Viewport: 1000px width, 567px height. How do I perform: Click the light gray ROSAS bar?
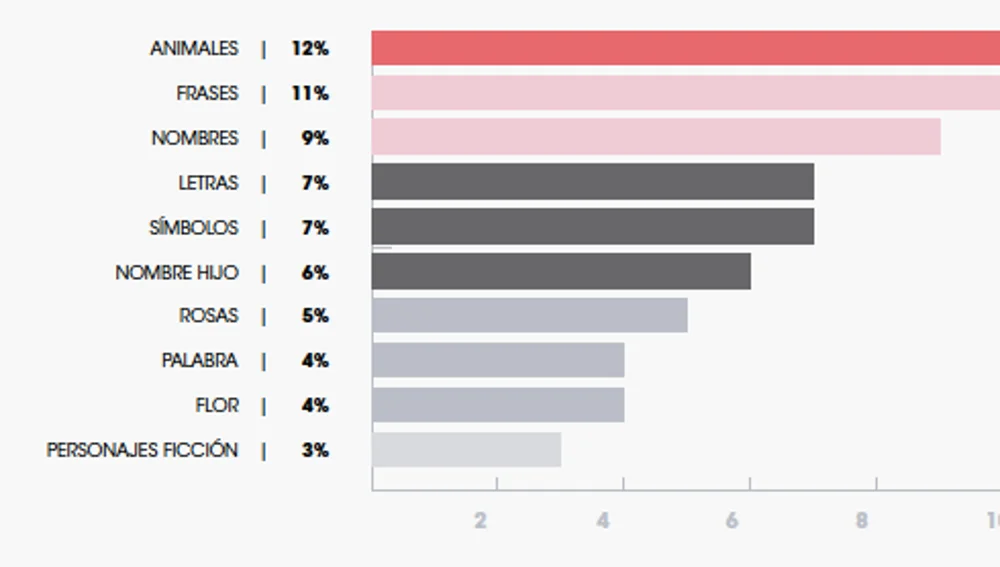click(530, 315)
